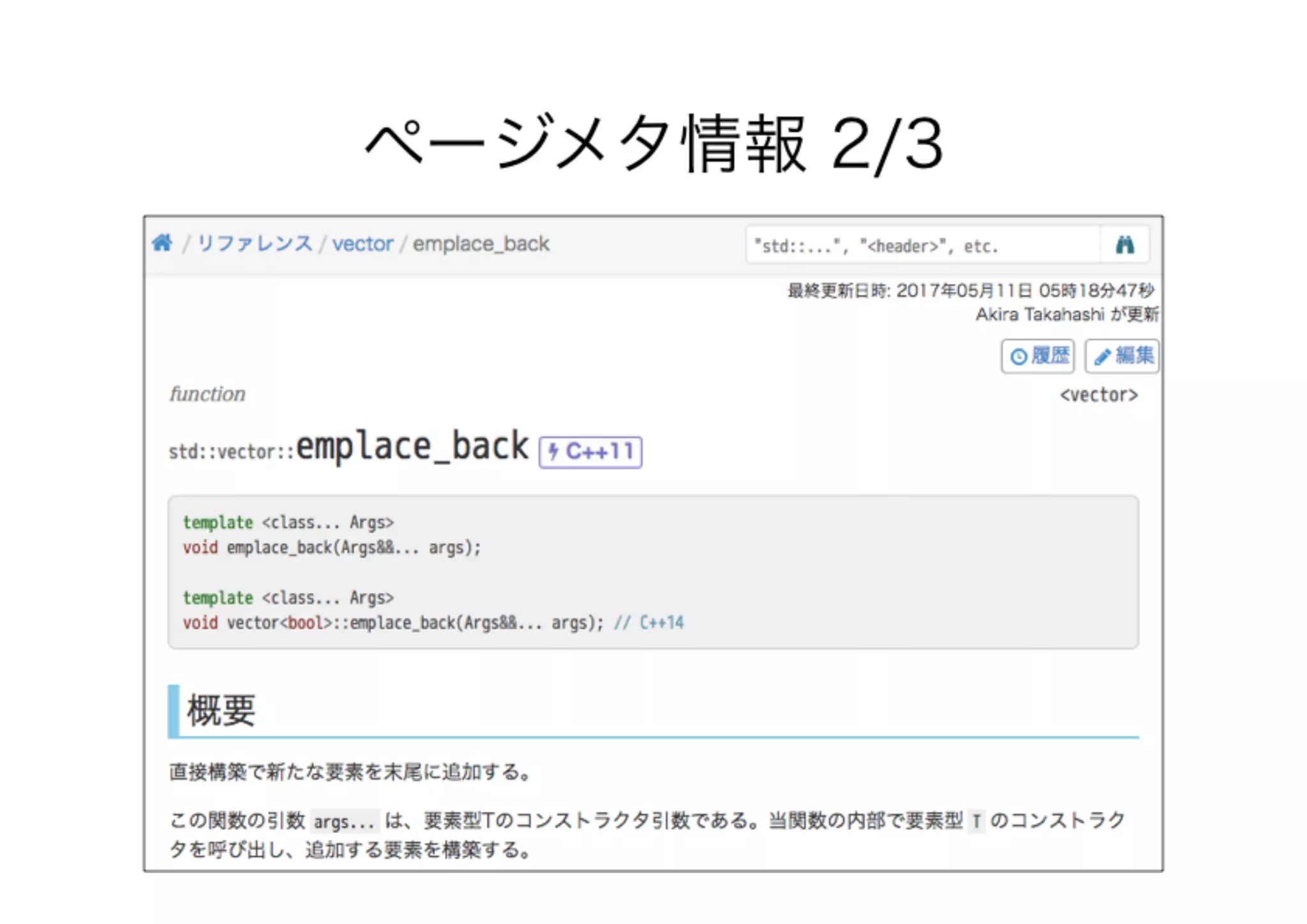Click Akira Takahashi が更新 text

coord(1067,315)
